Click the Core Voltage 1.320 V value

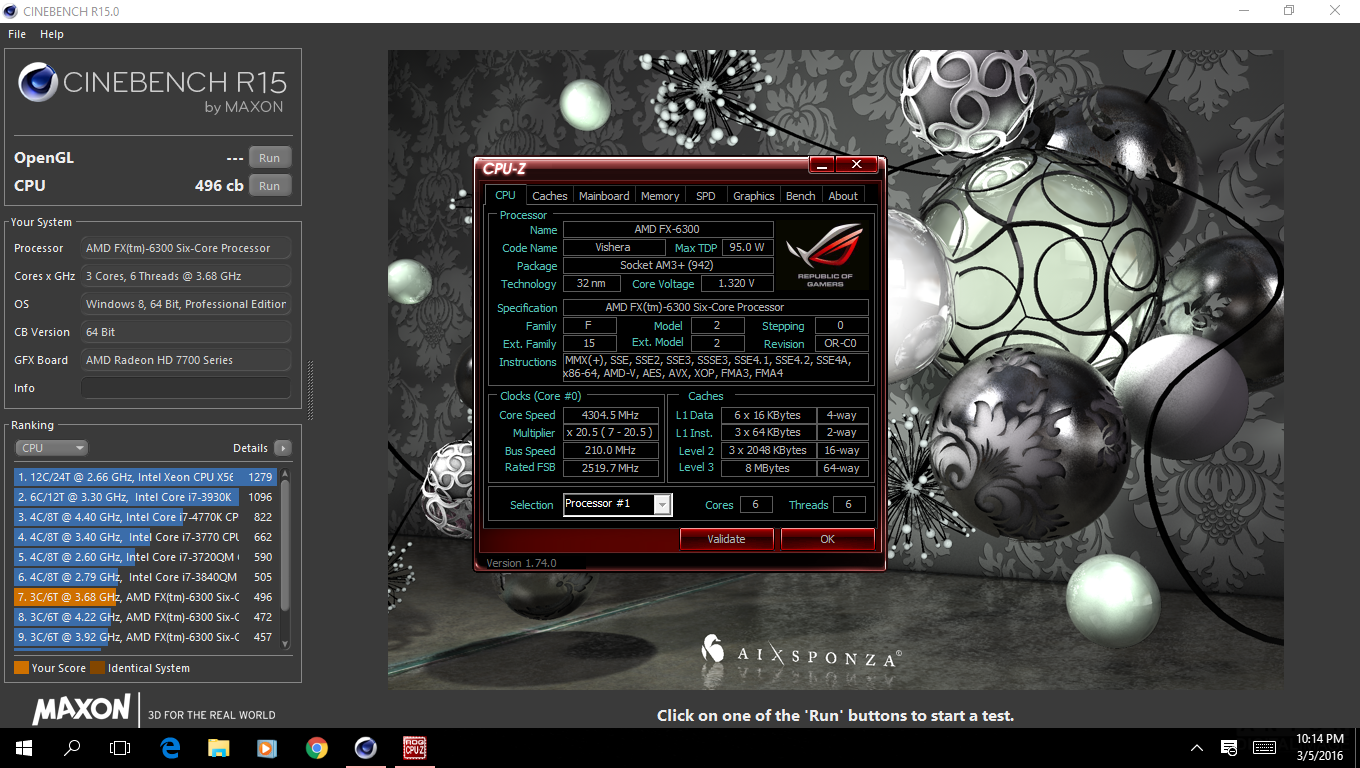point(736,284)
